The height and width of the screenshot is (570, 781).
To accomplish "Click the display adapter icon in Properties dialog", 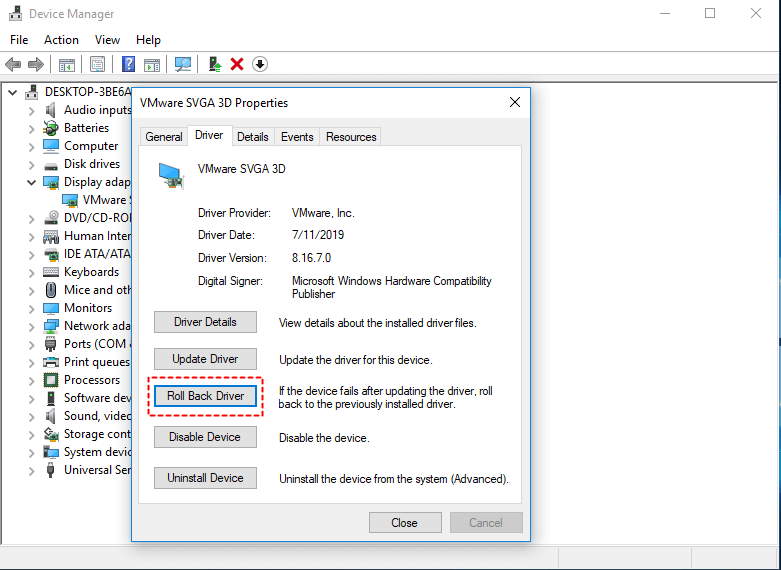I will click(171, 175).
